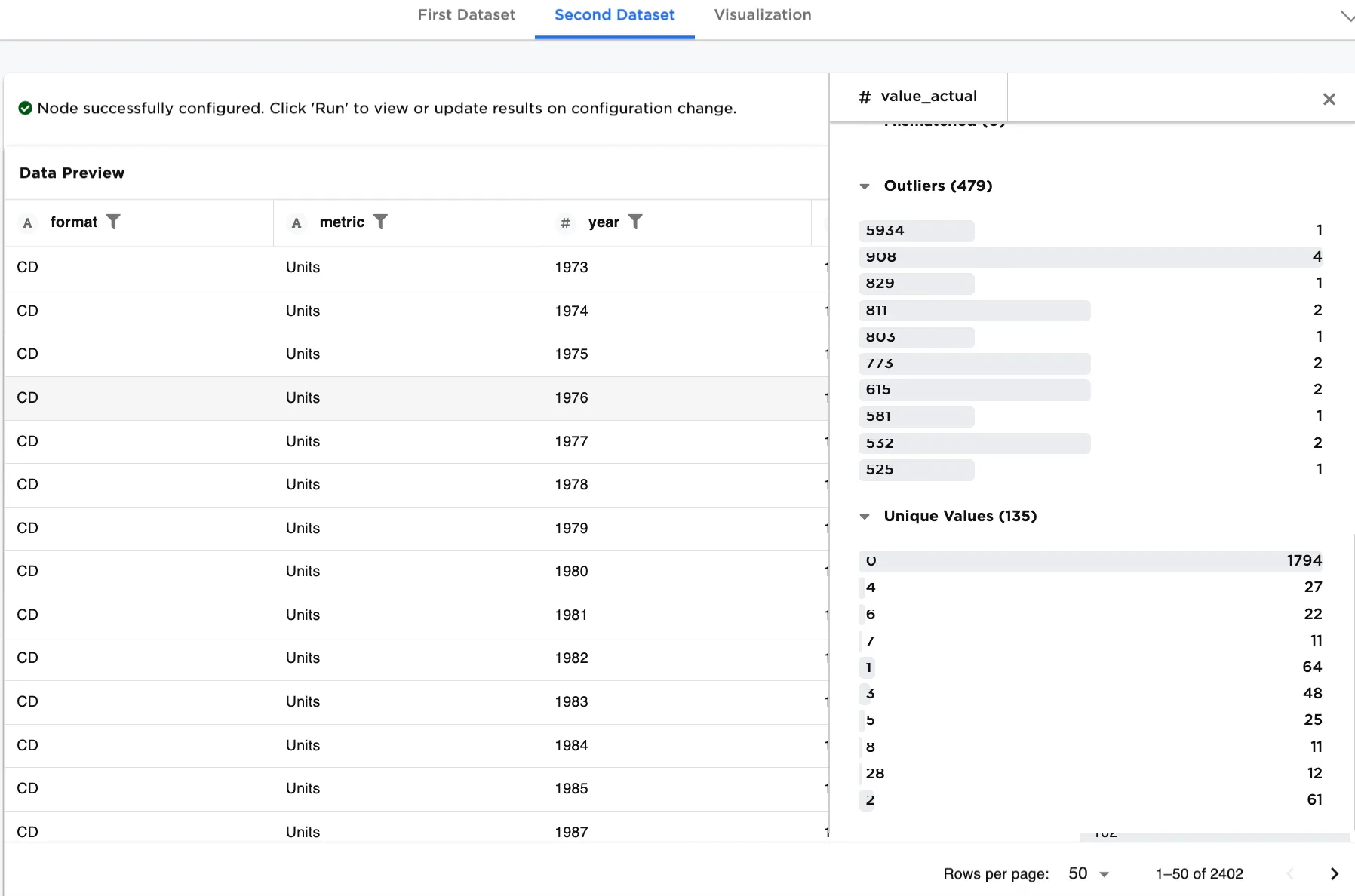Open the rows per page dropdown
Image resolution: width=1355 pixels, height=896 pixels.
[1089, 873]
